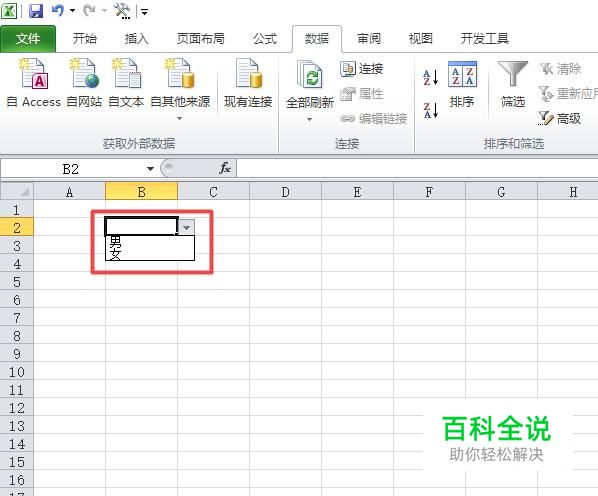Expand the Name Box dropdown arrow
Image resolution: width=598 pixels, height=496 pixels.
click(150, 169)
